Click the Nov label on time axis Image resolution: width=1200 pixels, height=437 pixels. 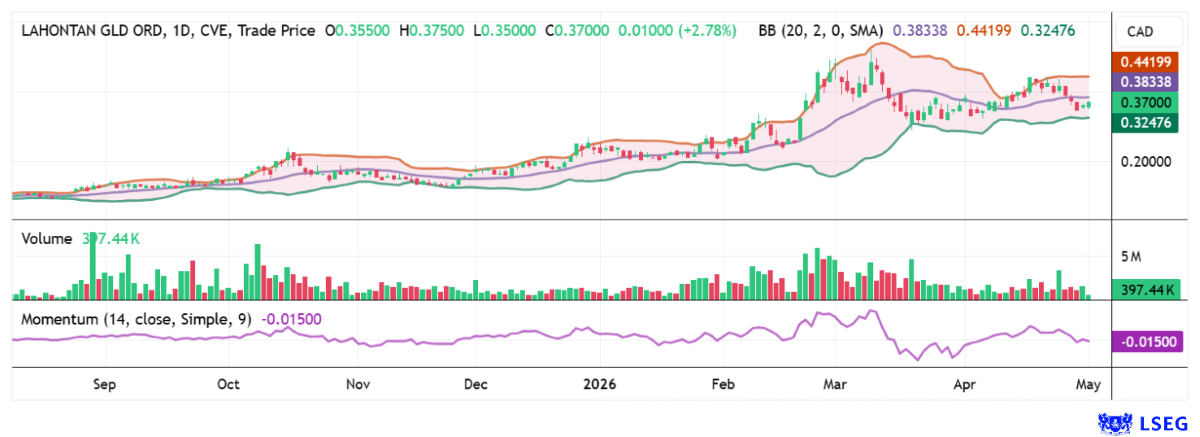358,384
